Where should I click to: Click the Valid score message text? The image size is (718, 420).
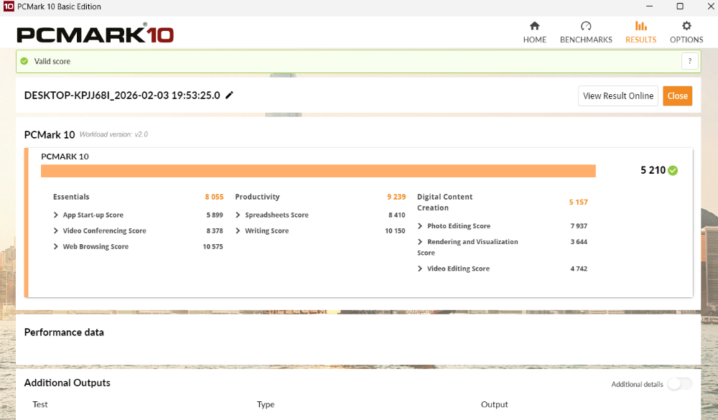point(52,61)
